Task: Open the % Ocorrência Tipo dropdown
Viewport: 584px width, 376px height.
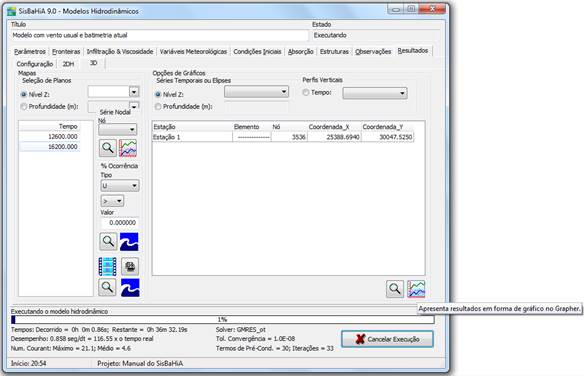Action: (120, 185)
